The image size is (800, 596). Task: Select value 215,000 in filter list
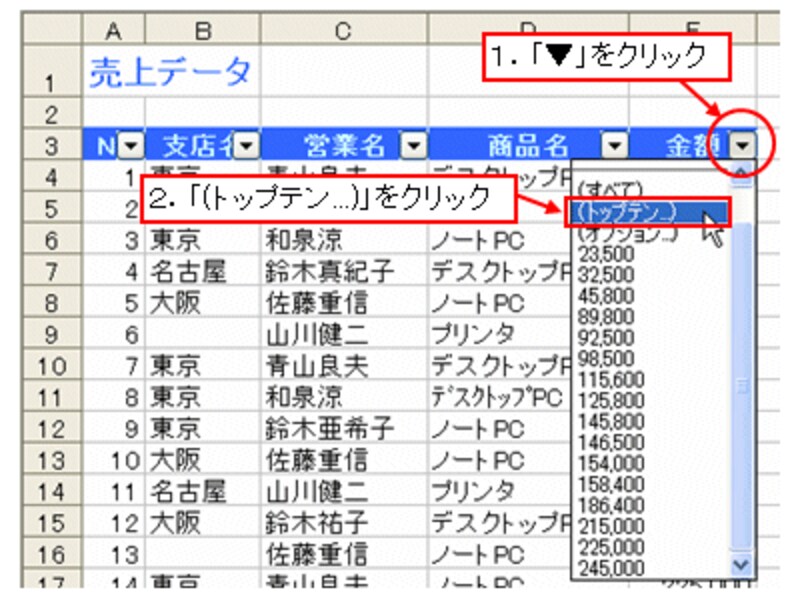coord(611,526)
